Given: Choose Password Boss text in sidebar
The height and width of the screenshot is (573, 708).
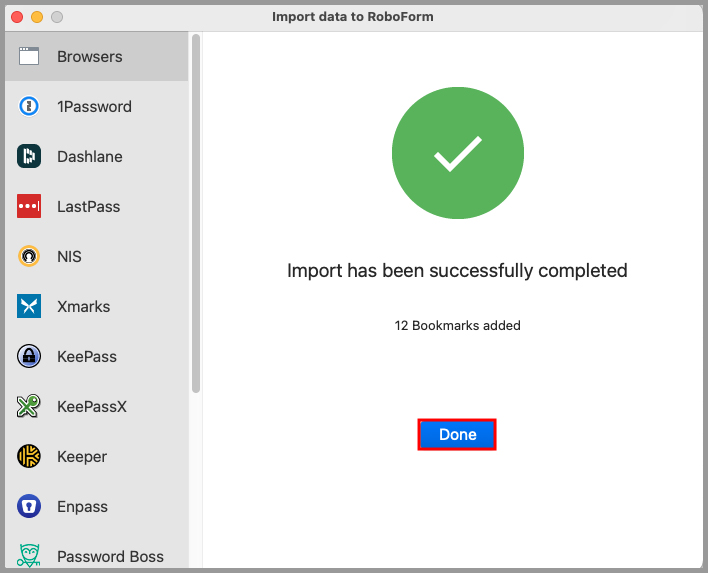Looking at the screenshot, I should (x=110, y=557).
